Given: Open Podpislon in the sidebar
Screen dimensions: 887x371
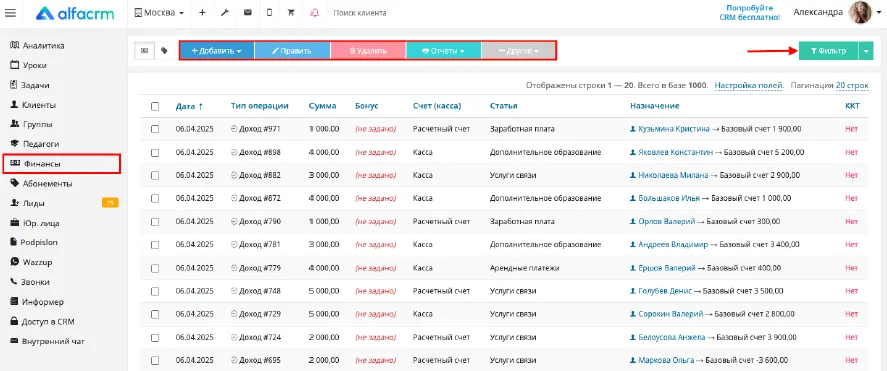Looking at the screenshot, I should (x=35, y=242).
